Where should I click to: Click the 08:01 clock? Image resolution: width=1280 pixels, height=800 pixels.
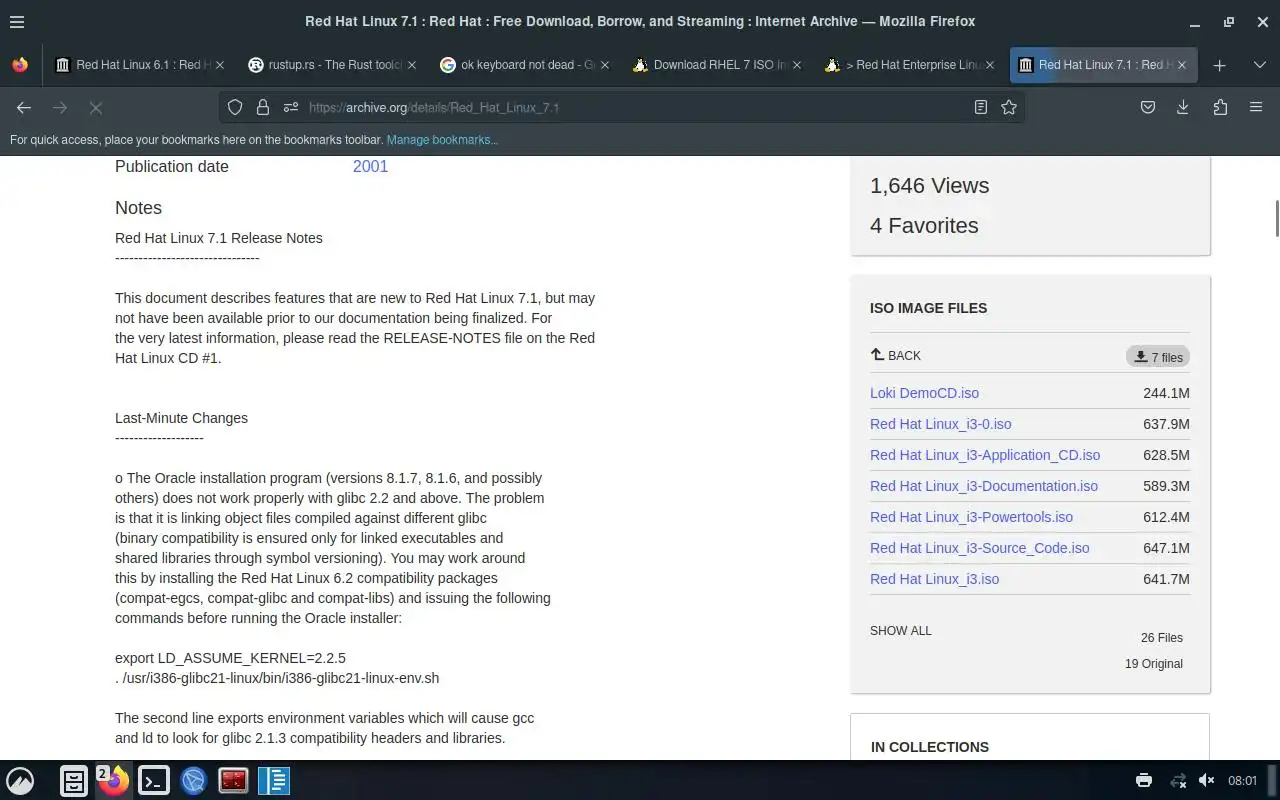(x=1242, y=781)
